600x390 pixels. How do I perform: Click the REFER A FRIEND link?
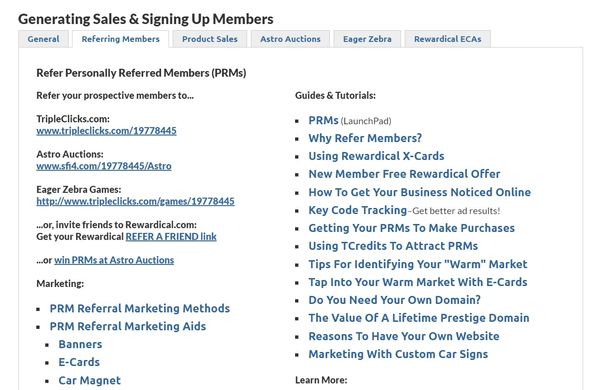coord(171,237)
